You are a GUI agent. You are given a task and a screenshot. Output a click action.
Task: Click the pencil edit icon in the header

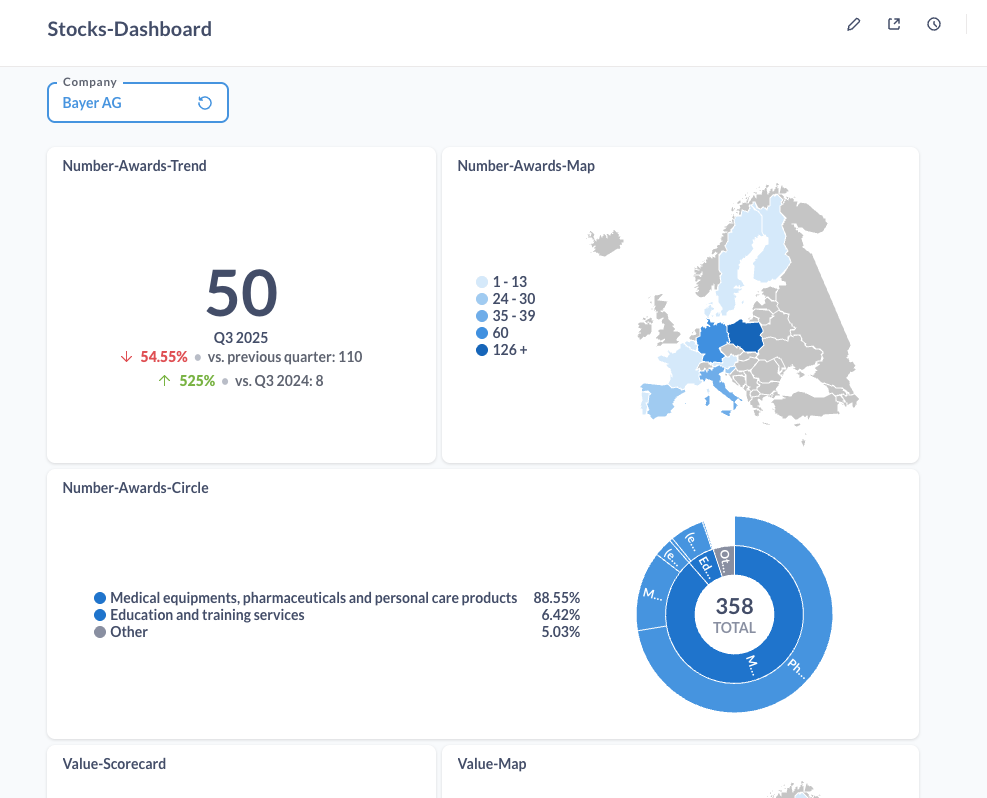853,24
